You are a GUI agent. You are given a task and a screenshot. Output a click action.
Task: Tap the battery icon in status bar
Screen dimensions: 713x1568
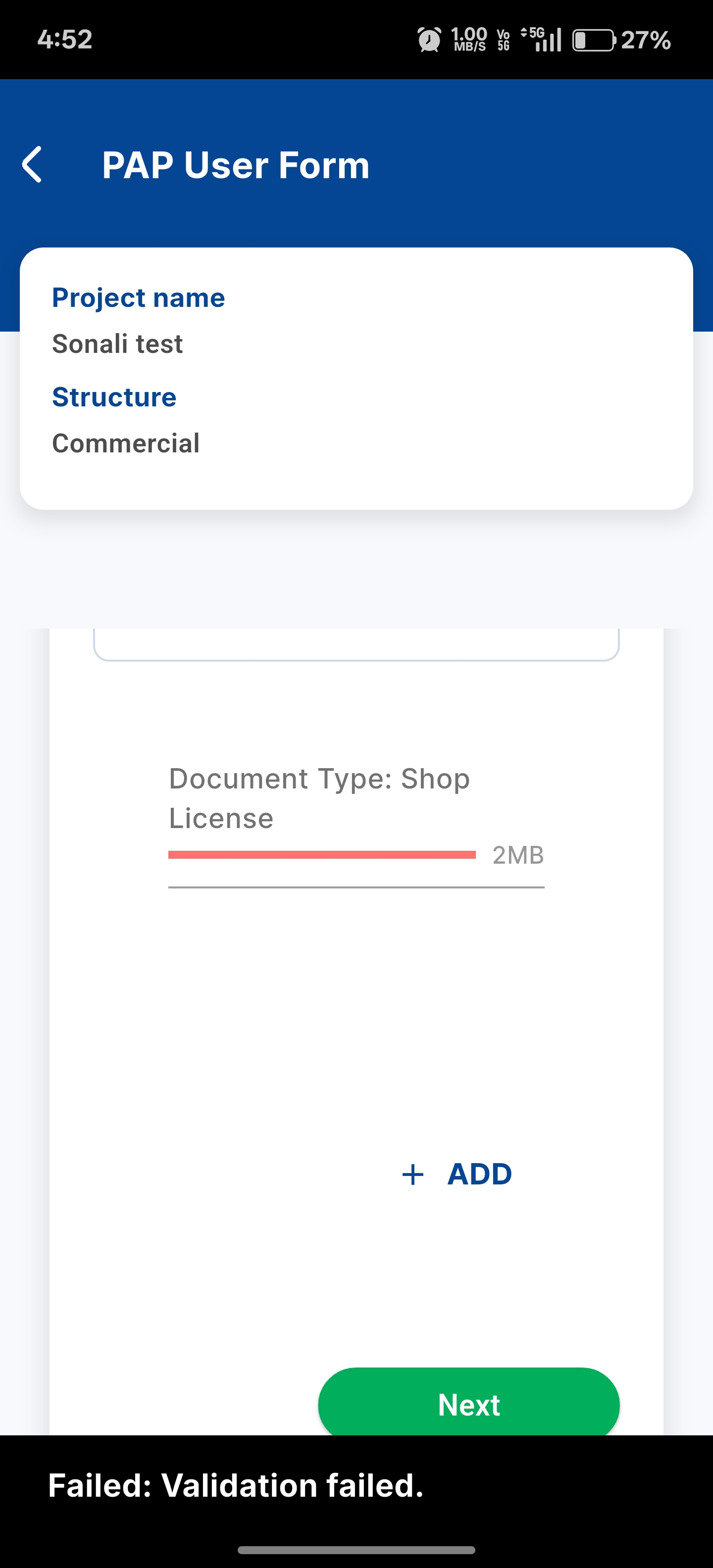(593, 40)
